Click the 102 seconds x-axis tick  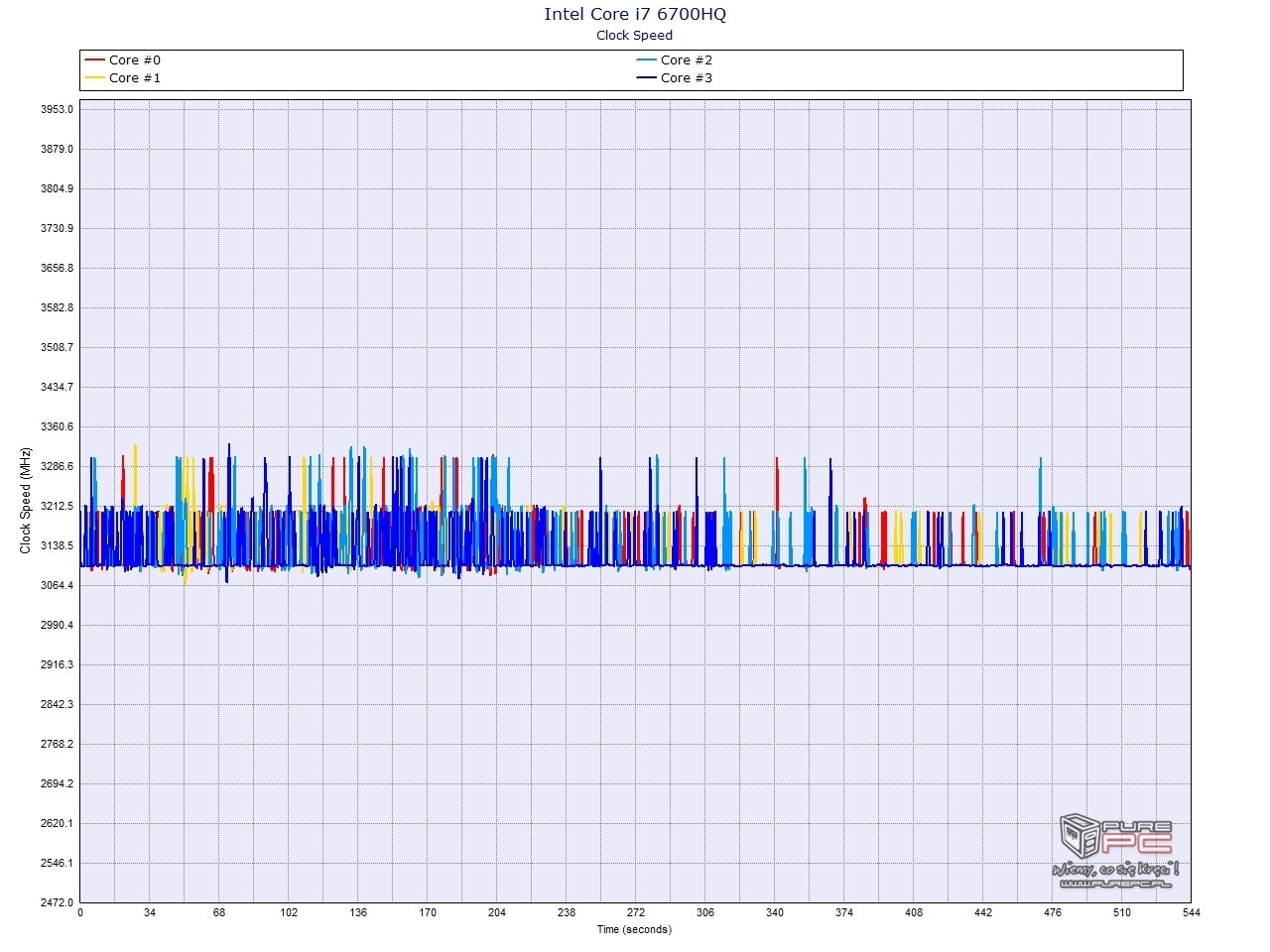pos(289,913)
